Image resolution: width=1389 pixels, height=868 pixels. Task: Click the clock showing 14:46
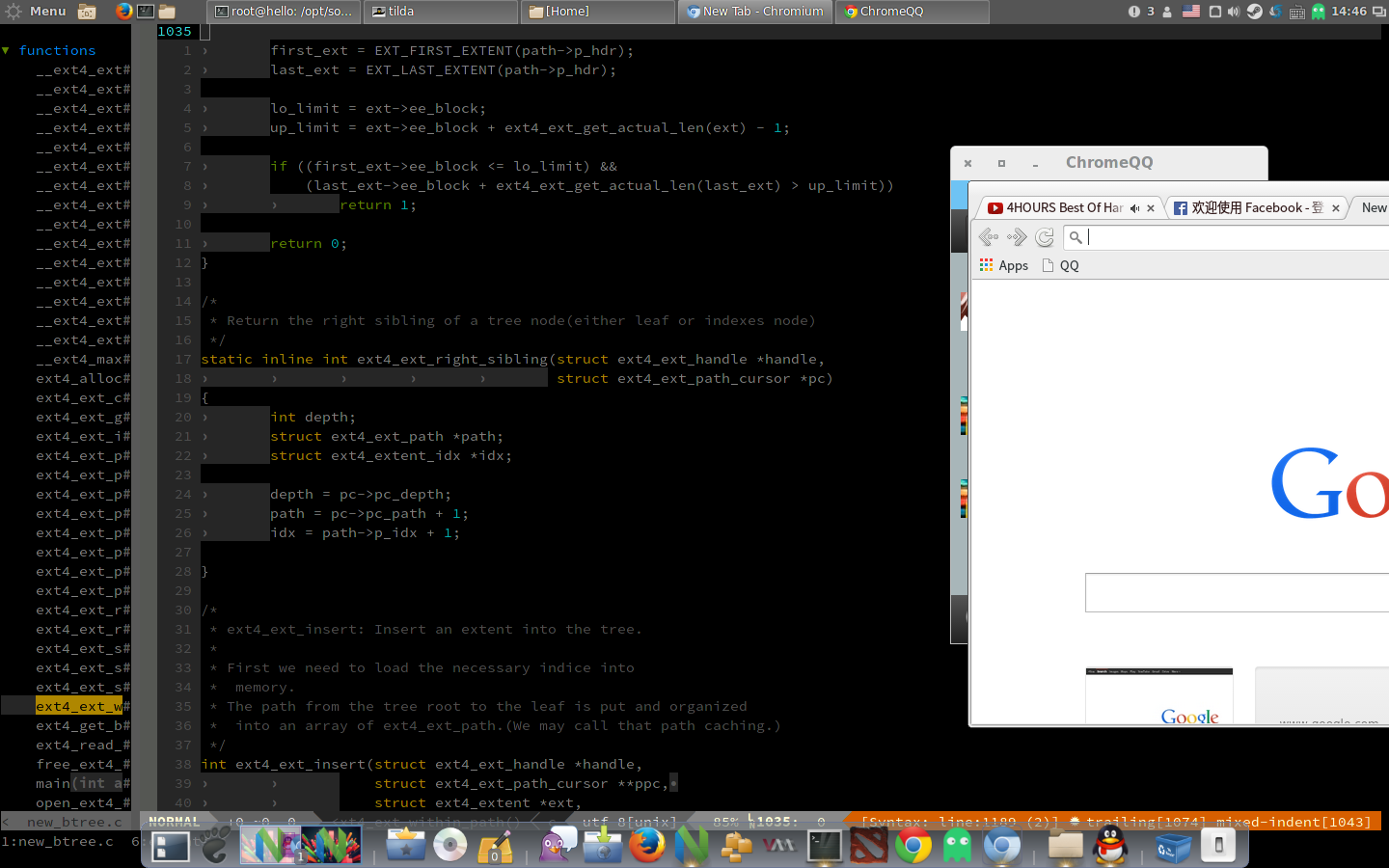1348,12
